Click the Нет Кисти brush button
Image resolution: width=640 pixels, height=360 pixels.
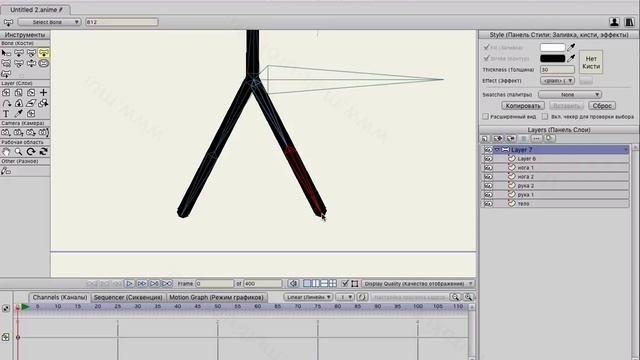[x=591, y=62]
